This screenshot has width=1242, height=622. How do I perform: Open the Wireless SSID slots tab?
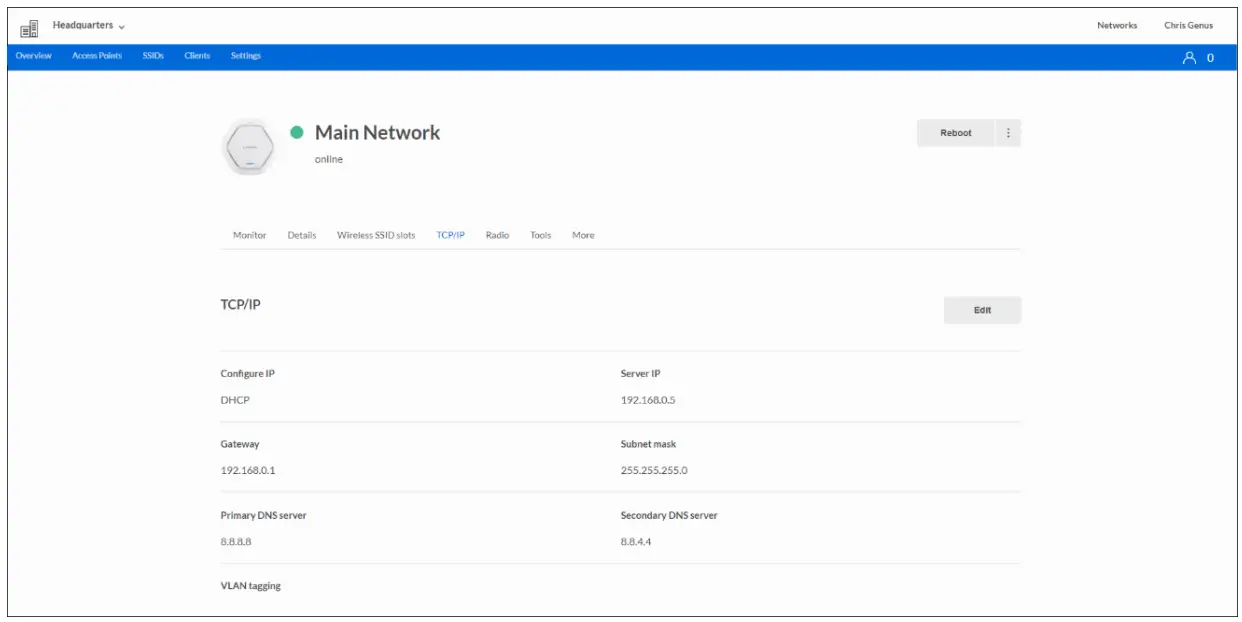[x=376, y=236]
